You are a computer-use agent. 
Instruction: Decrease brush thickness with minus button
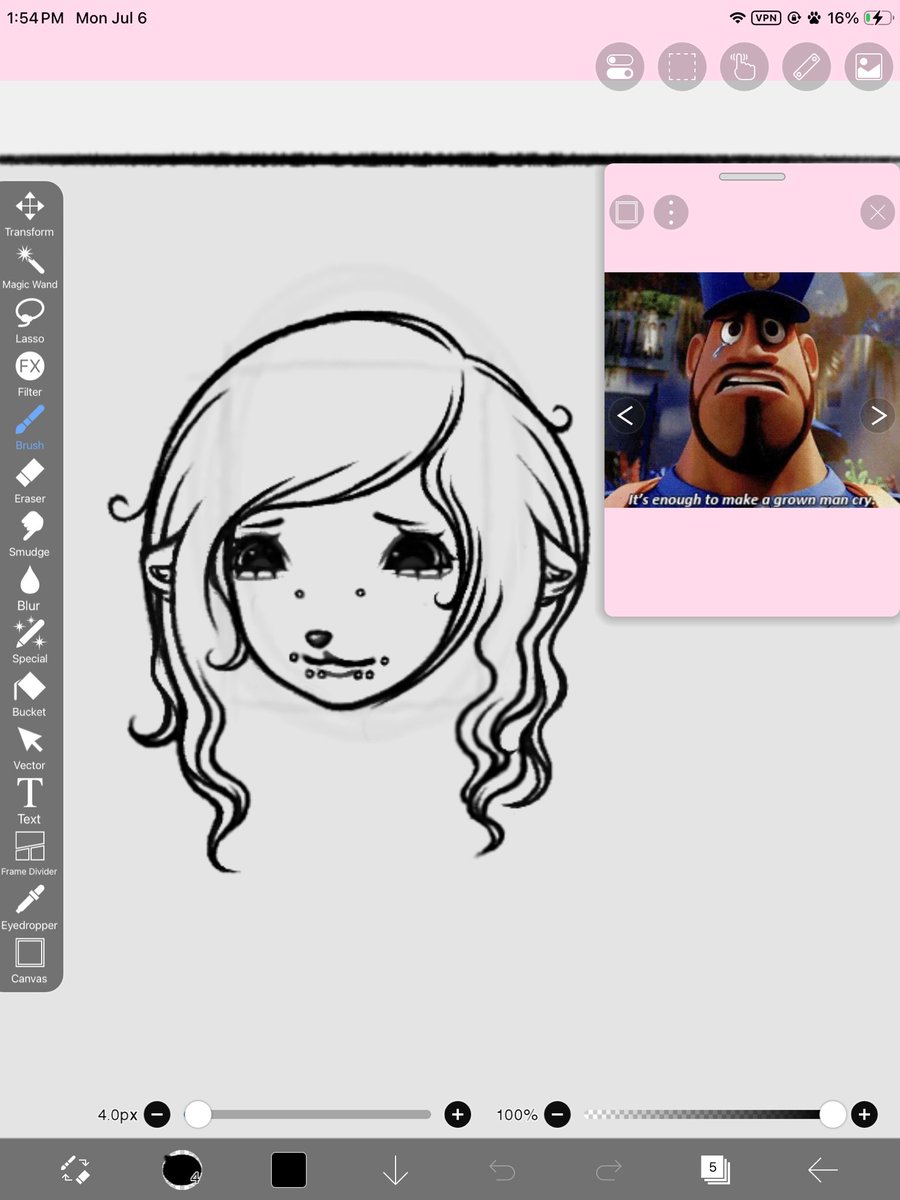click(x=157, y=1114)
